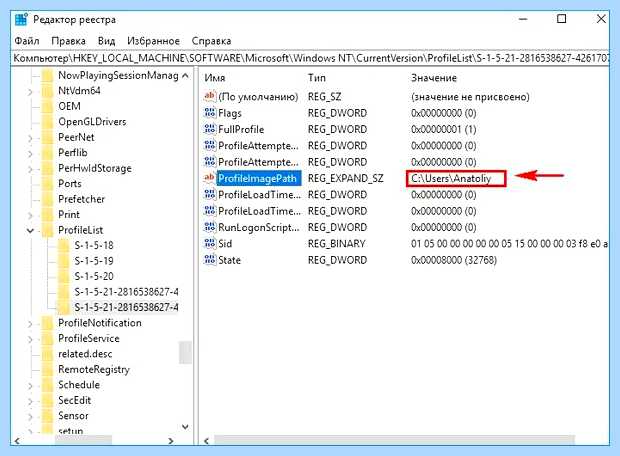The image size is (620, 456).
Task: Click the tree pane scroll up arrow
Action: pyautogui.click(x=185, y=76)
